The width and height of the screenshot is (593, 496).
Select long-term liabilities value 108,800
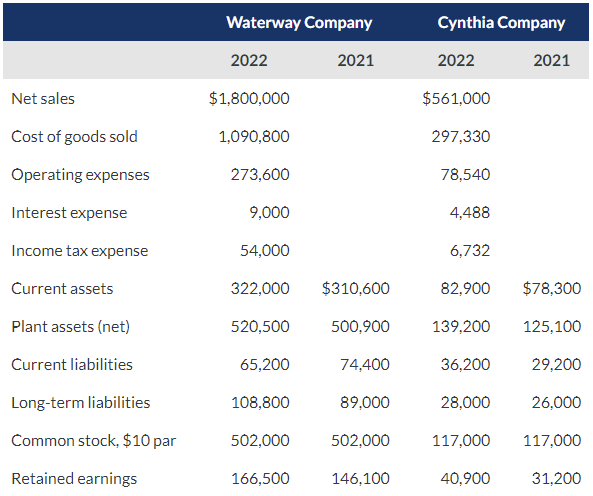(x=260, y=403)
